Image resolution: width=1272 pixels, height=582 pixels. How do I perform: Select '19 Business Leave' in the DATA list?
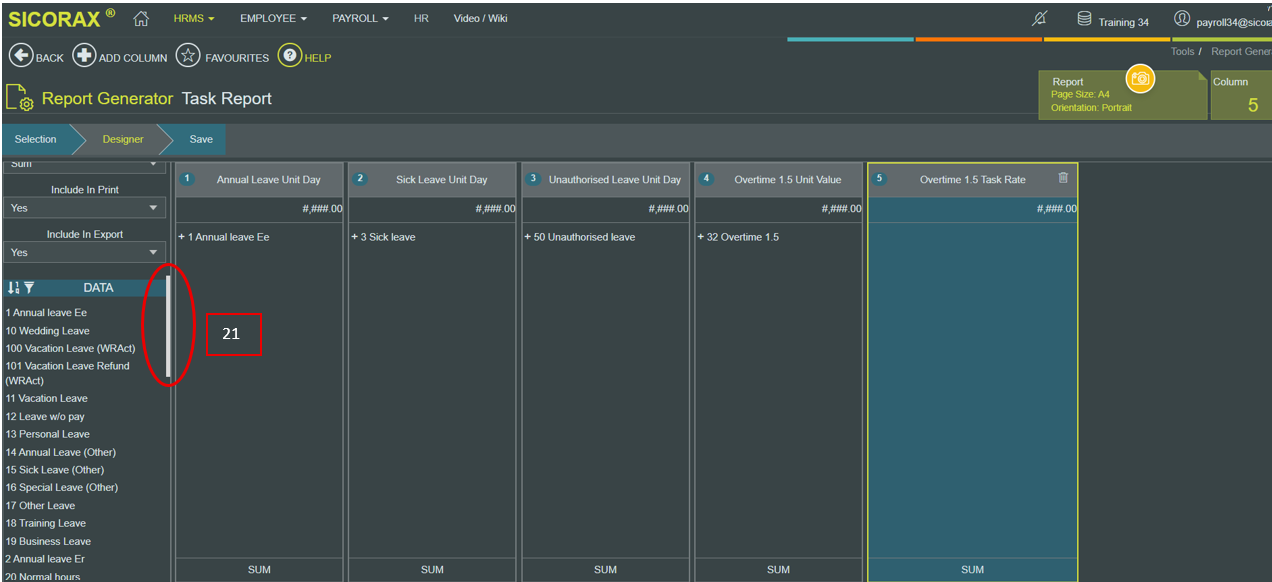[48, 542]
